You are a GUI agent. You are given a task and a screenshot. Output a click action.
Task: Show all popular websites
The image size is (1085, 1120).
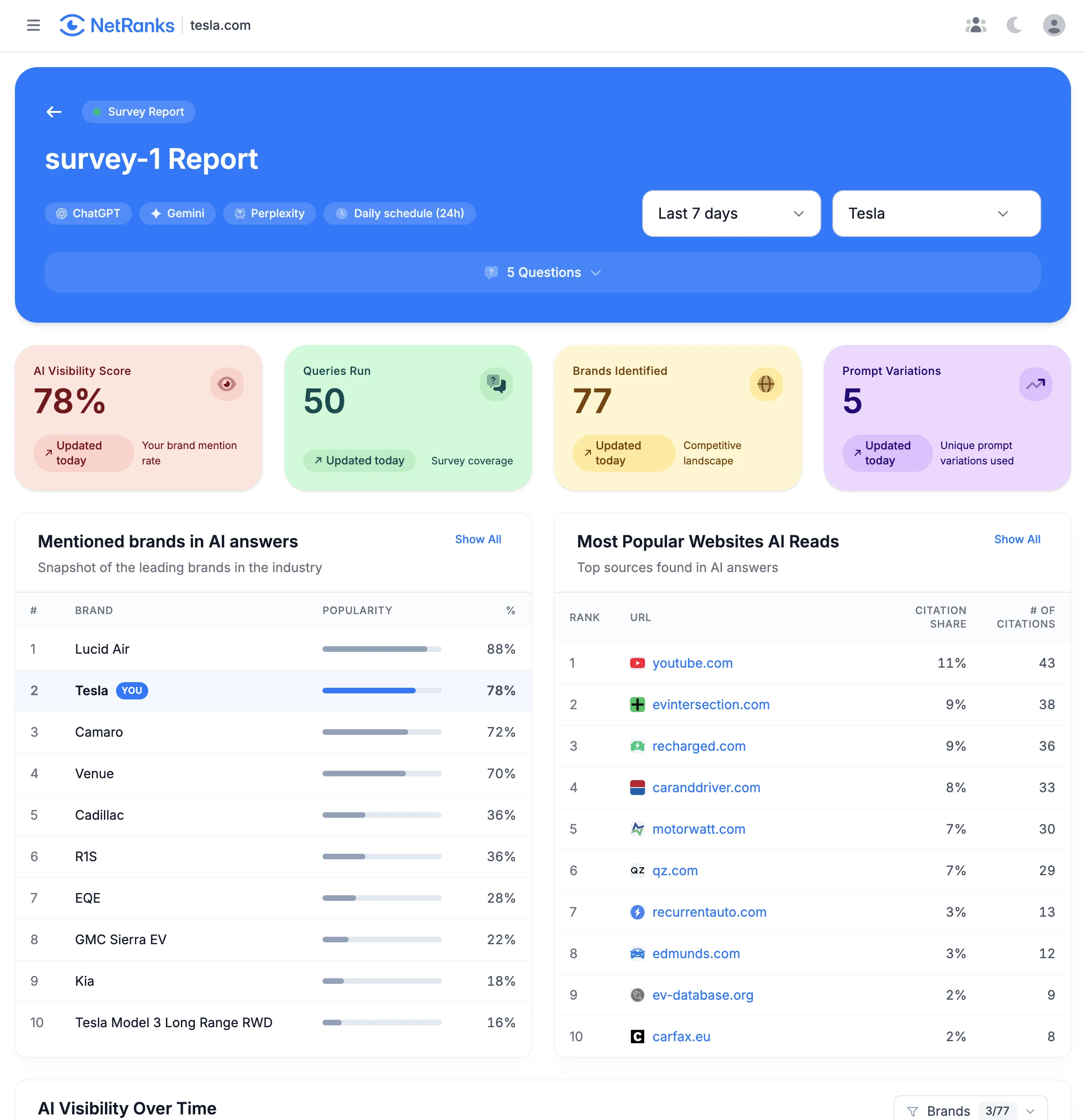[x=1017, y=539]
